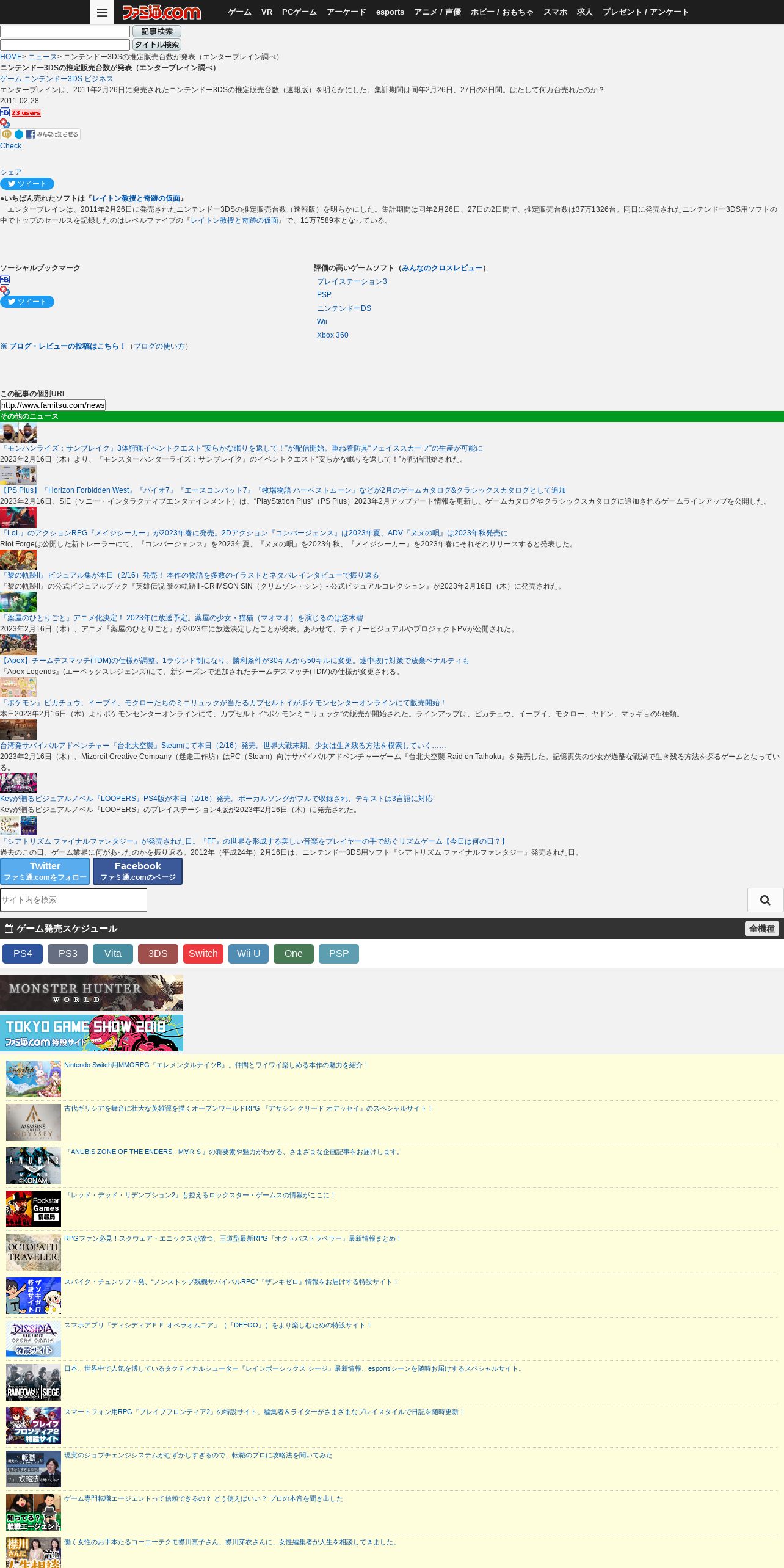
Task: Focus the text field beside タイトル検索
Action: click(x=65, y=45)
